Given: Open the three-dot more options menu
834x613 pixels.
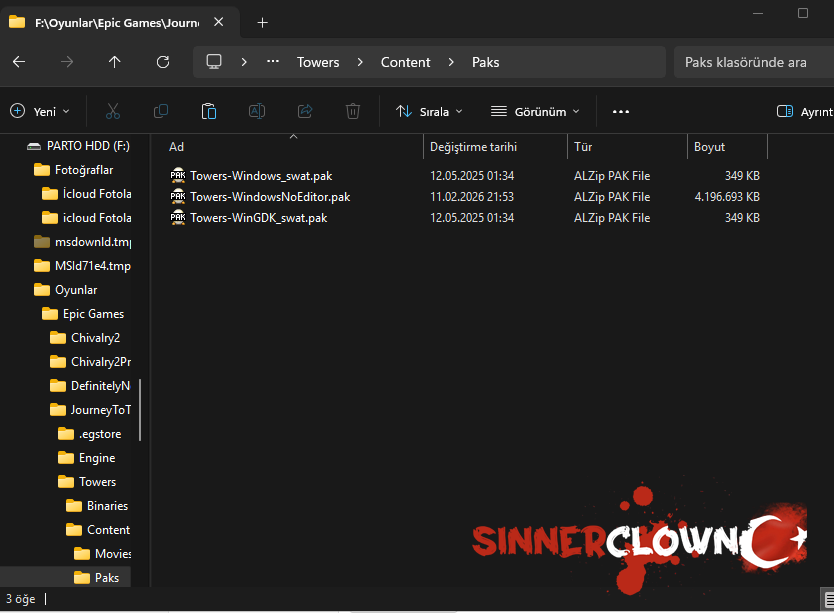Looking at the screenshot, I should 621,111.
